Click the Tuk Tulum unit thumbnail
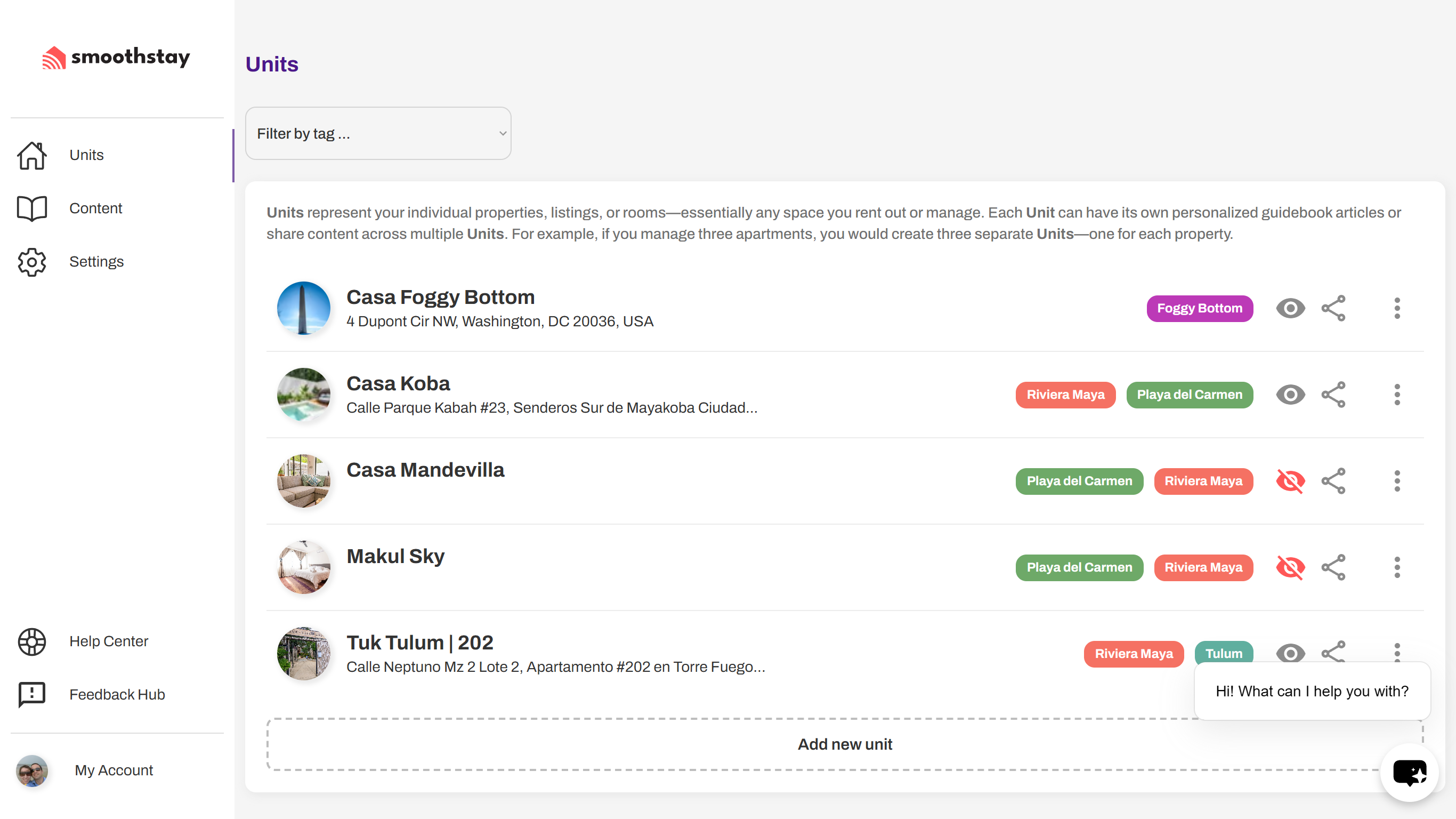The image size is (1456, 819). tap(304, 653)
